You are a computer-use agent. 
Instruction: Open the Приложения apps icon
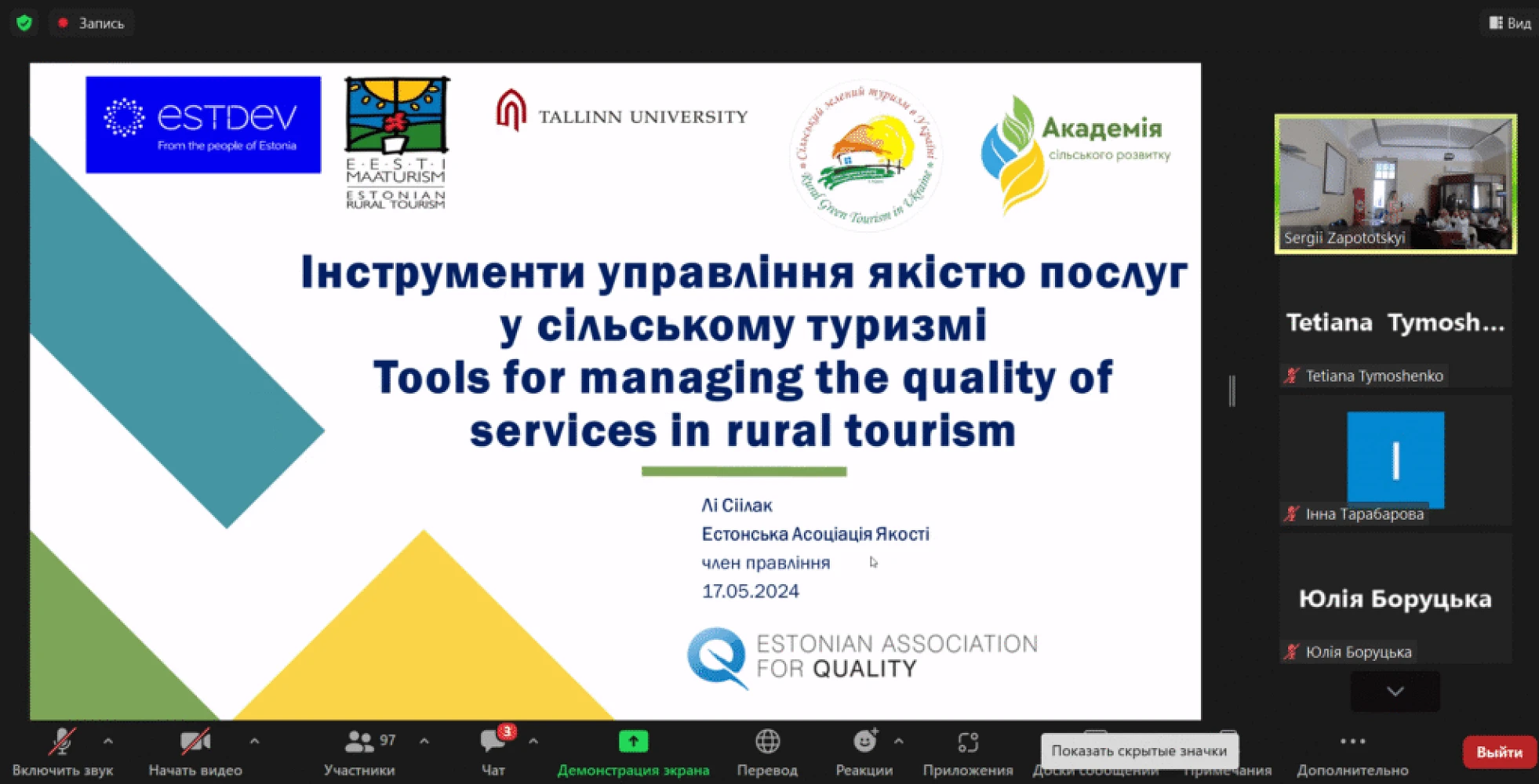pos(968,752)
